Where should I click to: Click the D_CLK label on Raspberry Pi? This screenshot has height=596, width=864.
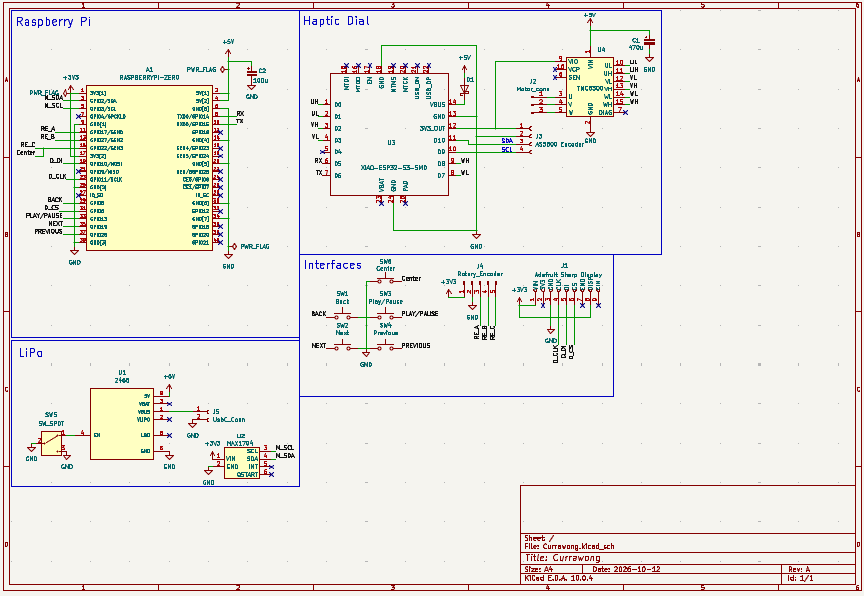coord(57,176)
